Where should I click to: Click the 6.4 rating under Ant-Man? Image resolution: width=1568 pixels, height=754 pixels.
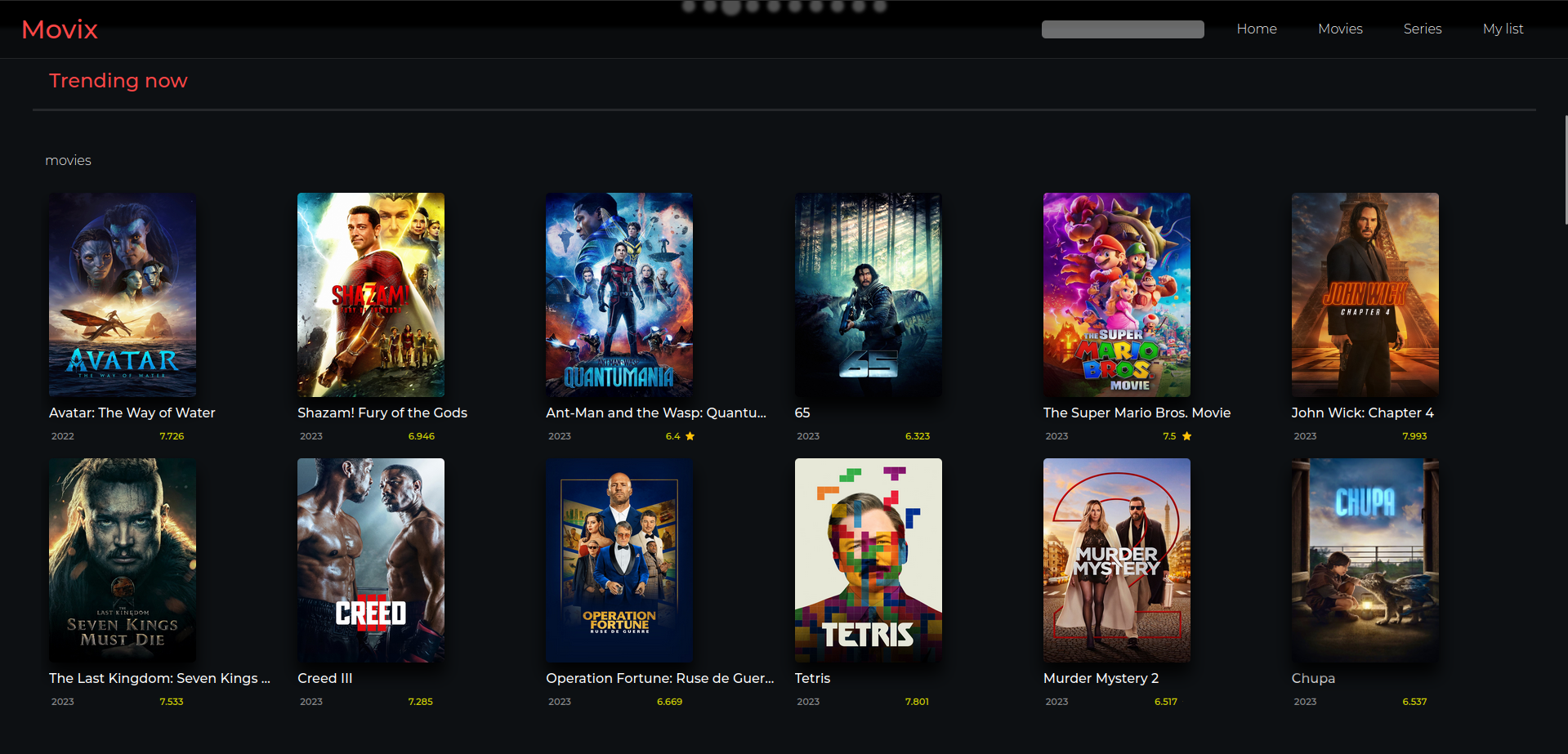672,436
